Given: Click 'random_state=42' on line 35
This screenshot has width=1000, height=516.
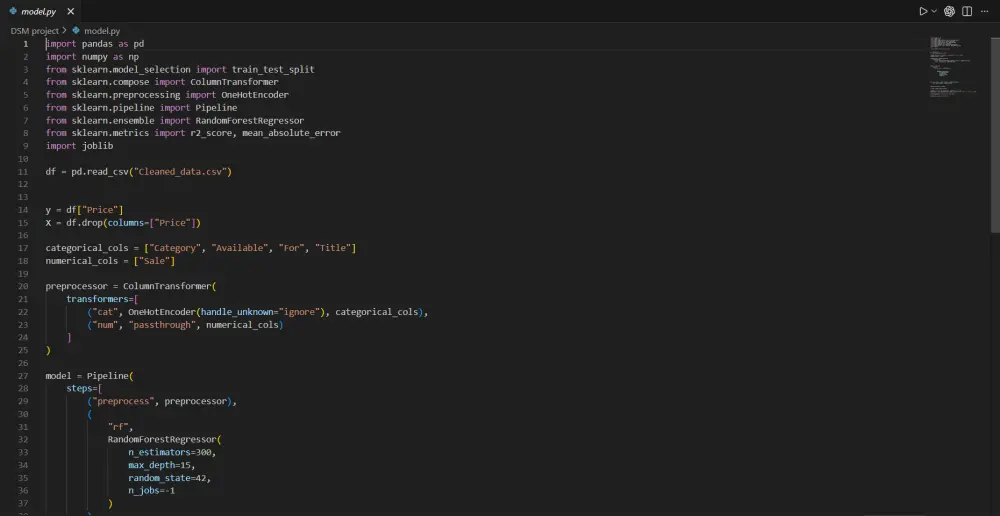Looking at the screenshot, I should 167,478.
